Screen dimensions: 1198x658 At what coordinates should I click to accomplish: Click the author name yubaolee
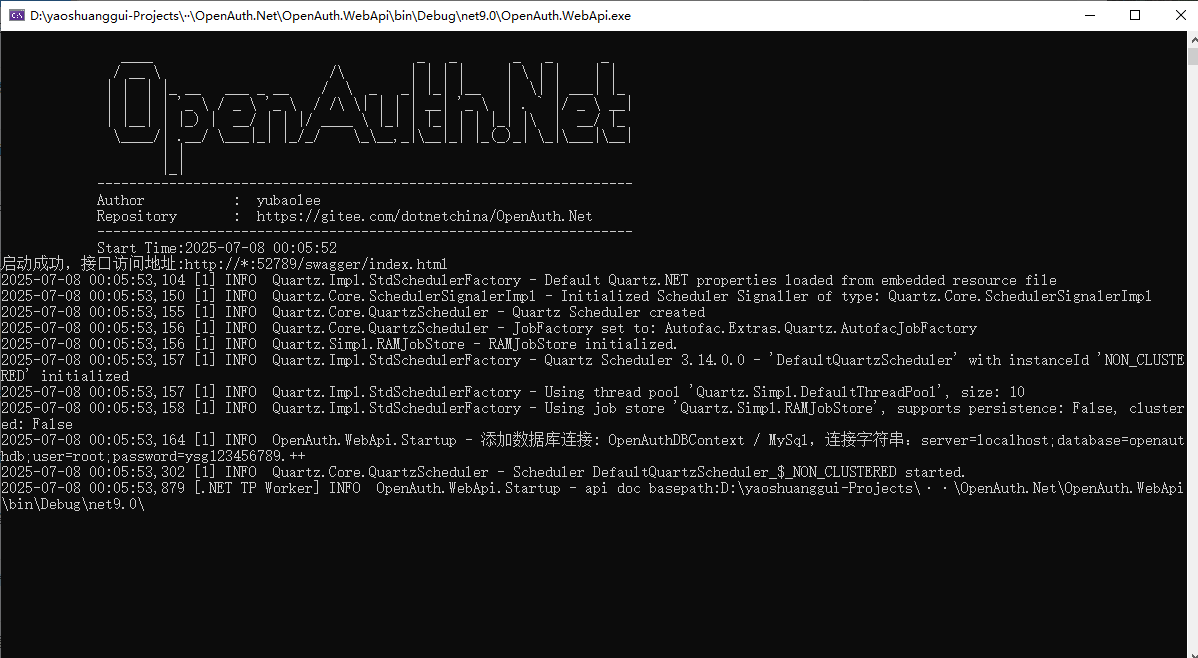point(288,200)
